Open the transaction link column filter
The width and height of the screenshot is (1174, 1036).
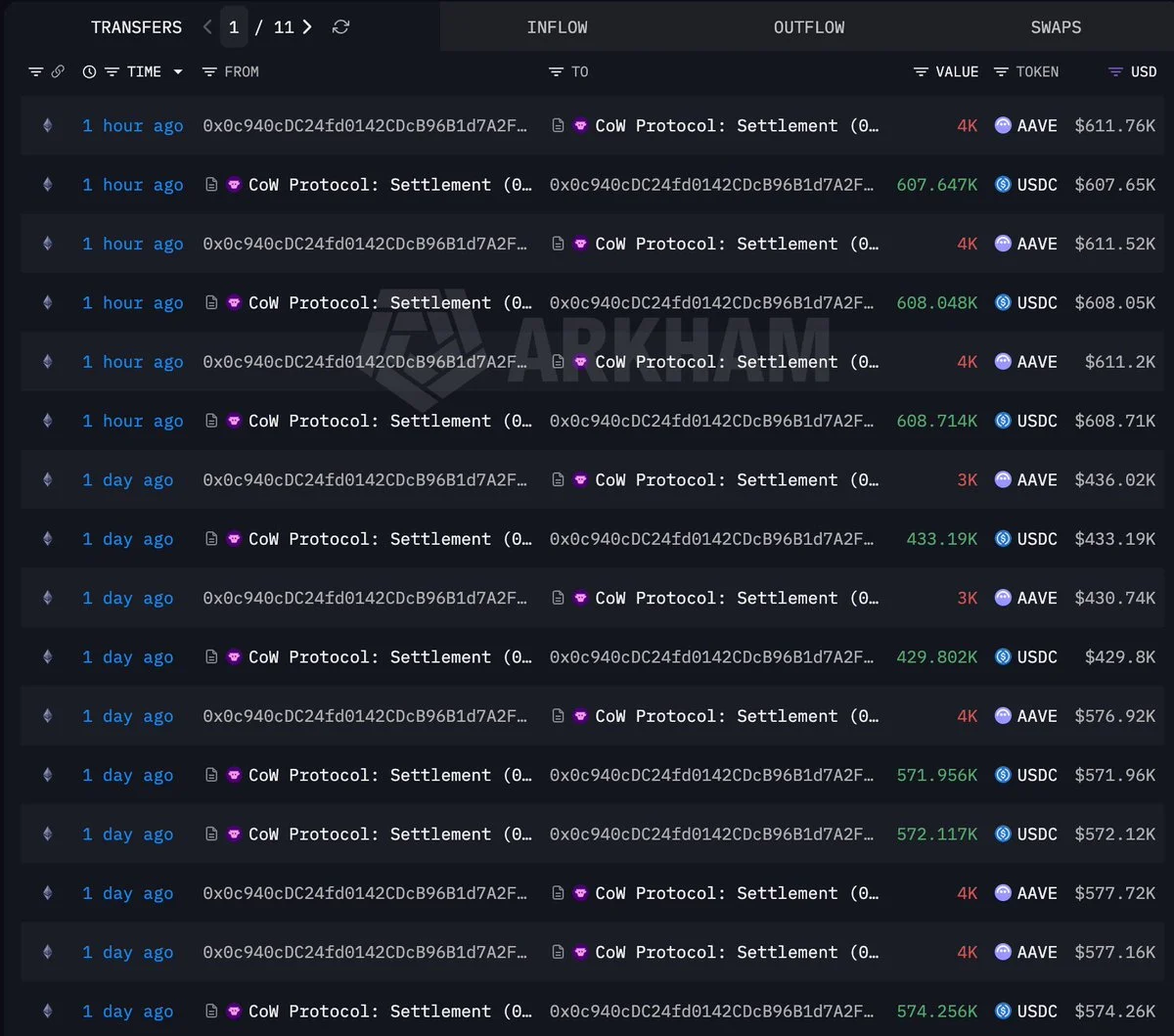(x=36, y=71)
